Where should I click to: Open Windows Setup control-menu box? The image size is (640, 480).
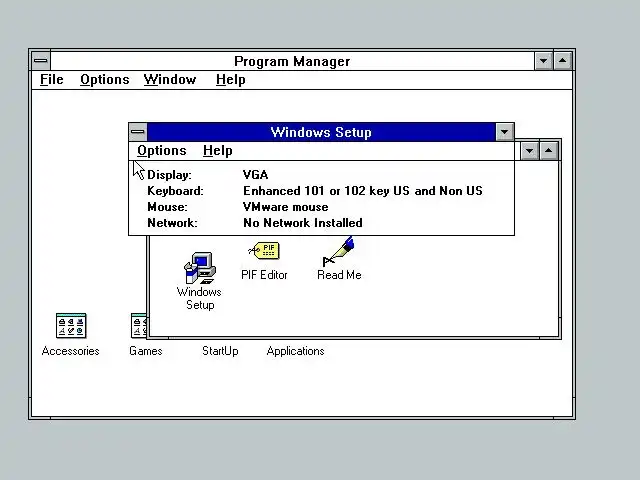tap(138, 132)
